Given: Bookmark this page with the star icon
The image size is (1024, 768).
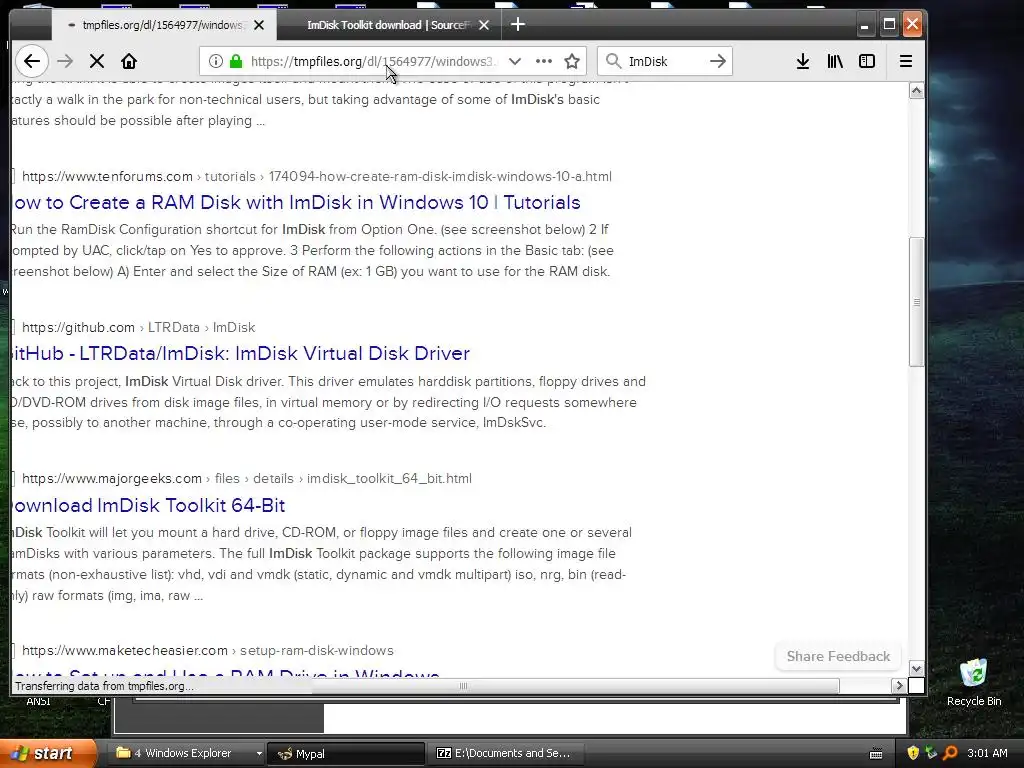Looking at the screenshot, I should tap(572, 61).
